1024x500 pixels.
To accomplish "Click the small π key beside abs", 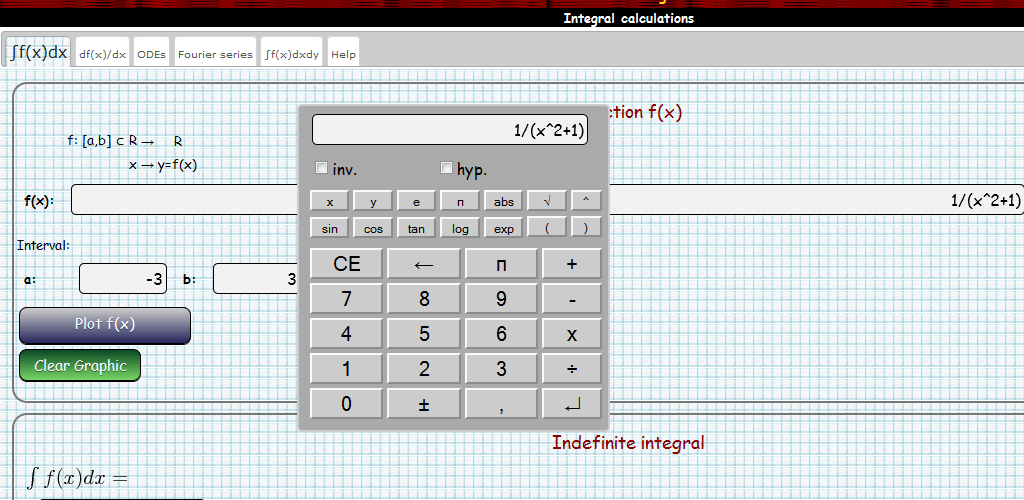I will [460, 202].
